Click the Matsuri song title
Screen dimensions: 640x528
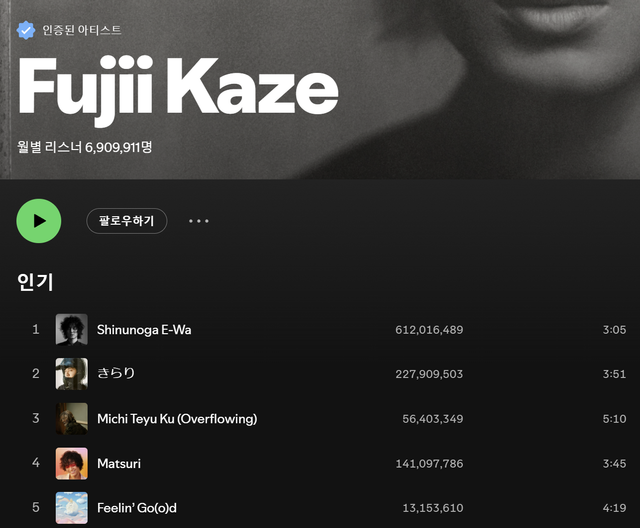[119, 464]
